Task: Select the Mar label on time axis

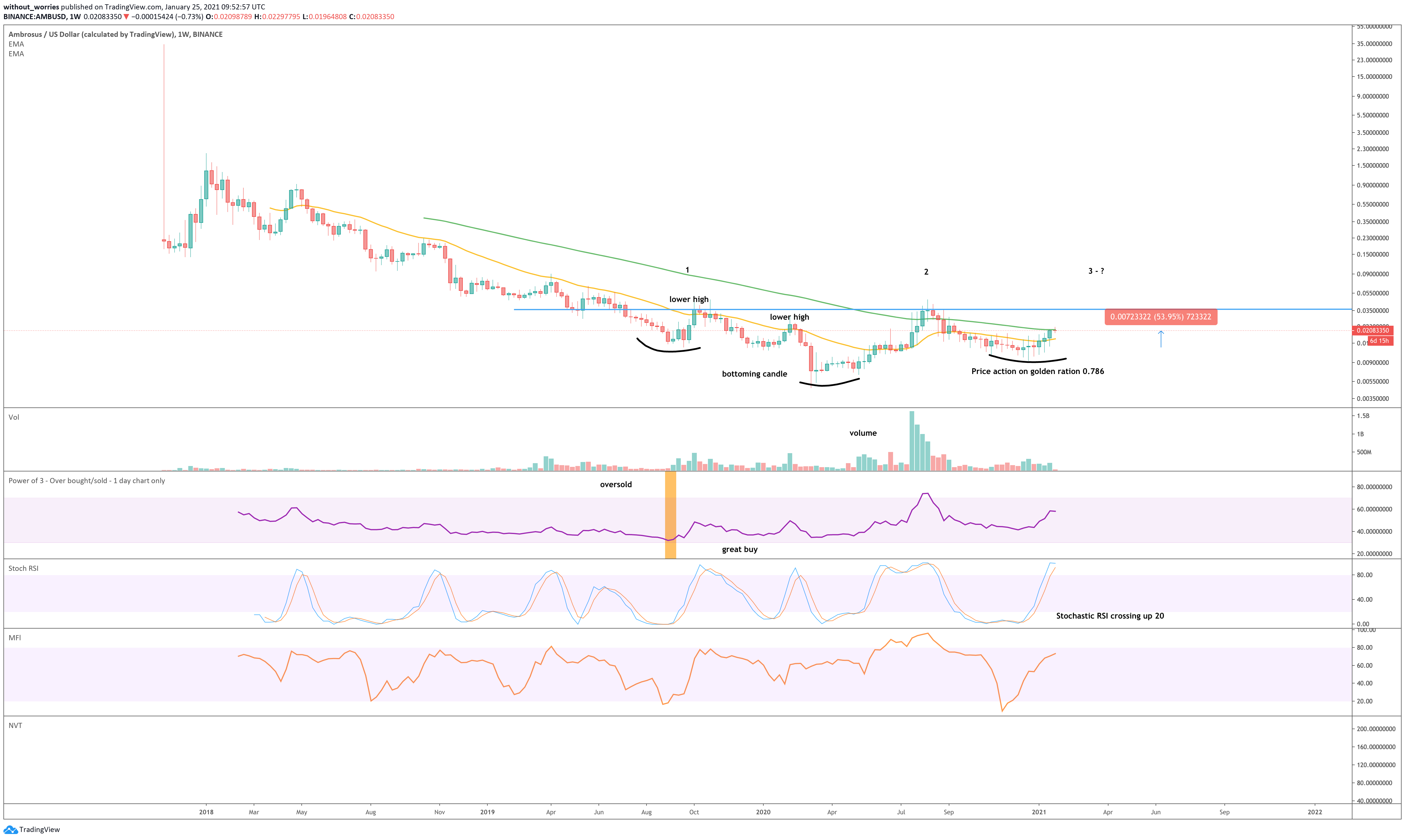Action: tap(253, 812)
